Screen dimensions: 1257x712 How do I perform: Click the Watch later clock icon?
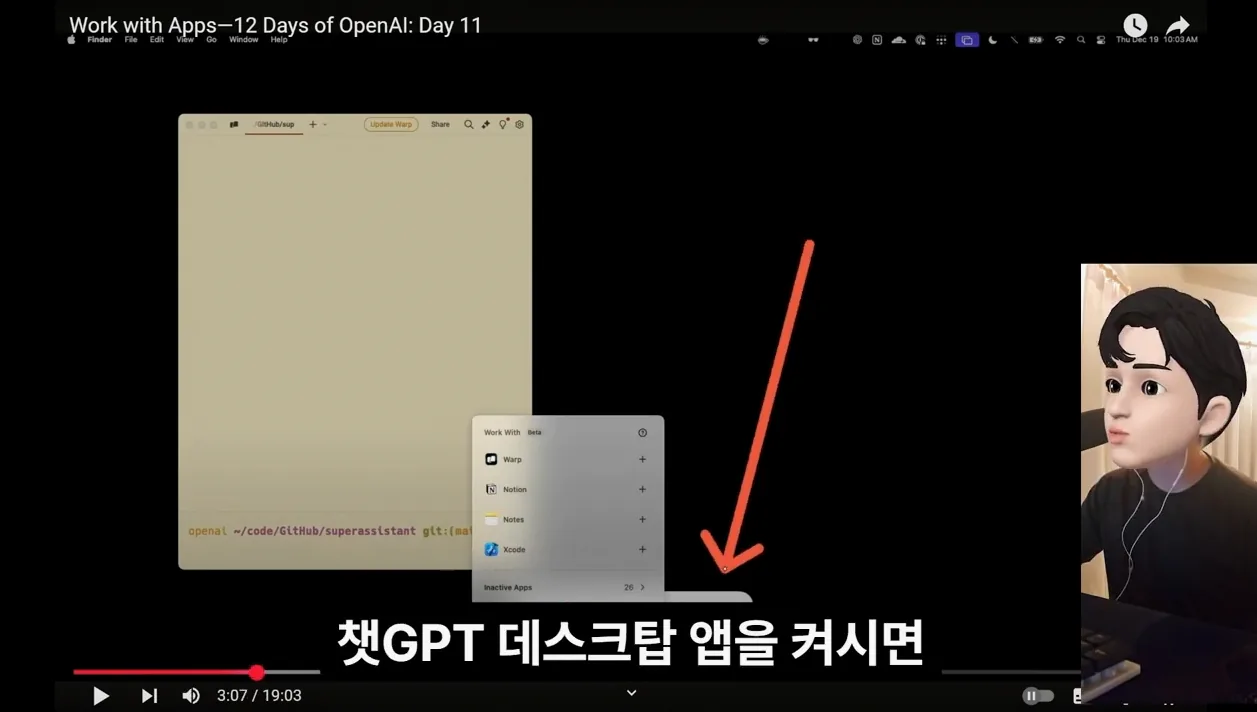pyautogui.click(x=1135, y=25)
